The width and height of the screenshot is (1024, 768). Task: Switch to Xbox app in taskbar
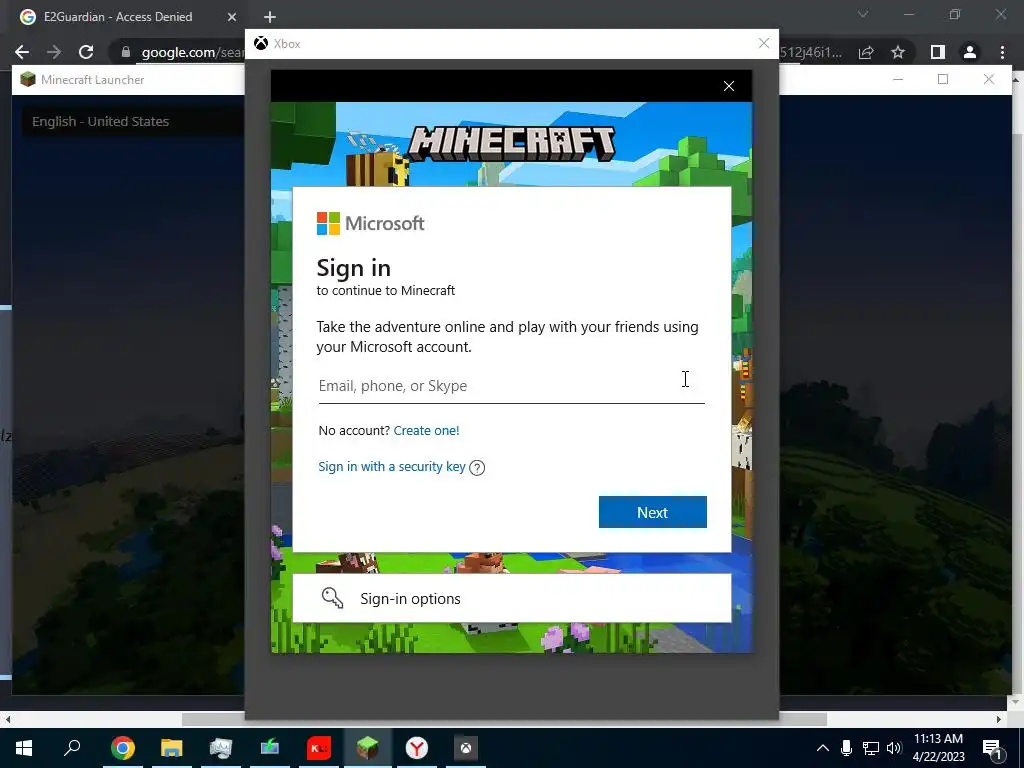(466, 748)
